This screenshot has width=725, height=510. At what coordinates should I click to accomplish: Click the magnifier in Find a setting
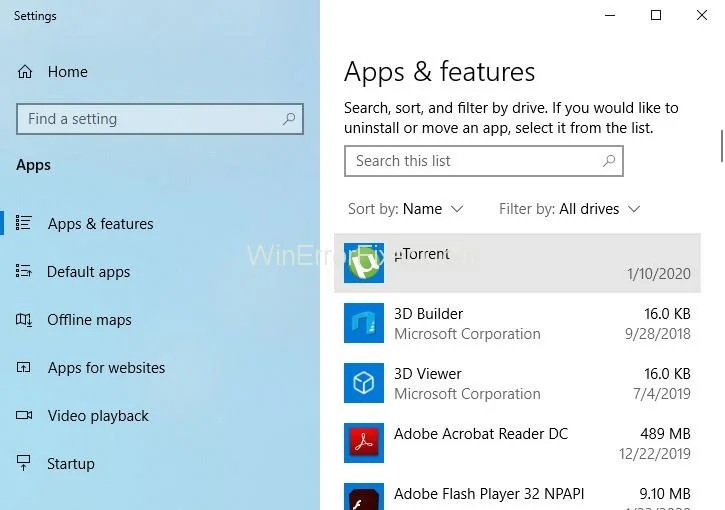pos(289,119)
